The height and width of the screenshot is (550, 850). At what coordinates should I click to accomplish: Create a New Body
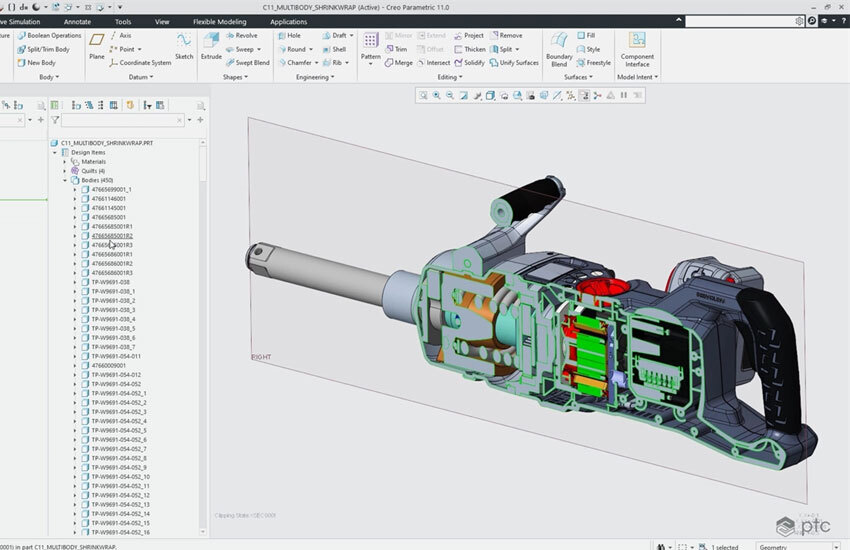point(36,63)
